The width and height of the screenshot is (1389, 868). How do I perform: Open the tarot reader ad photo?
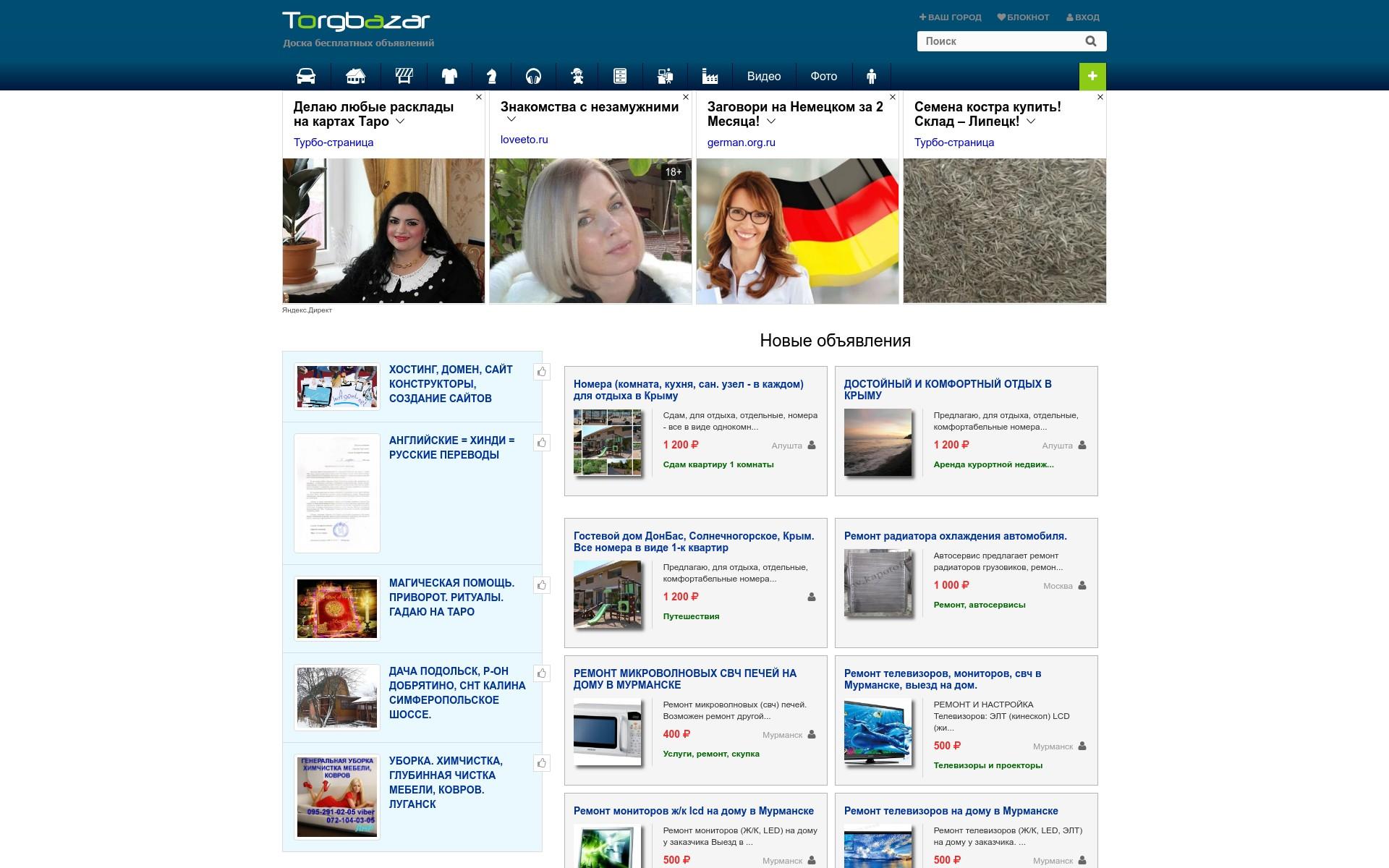tap(383, 231)
